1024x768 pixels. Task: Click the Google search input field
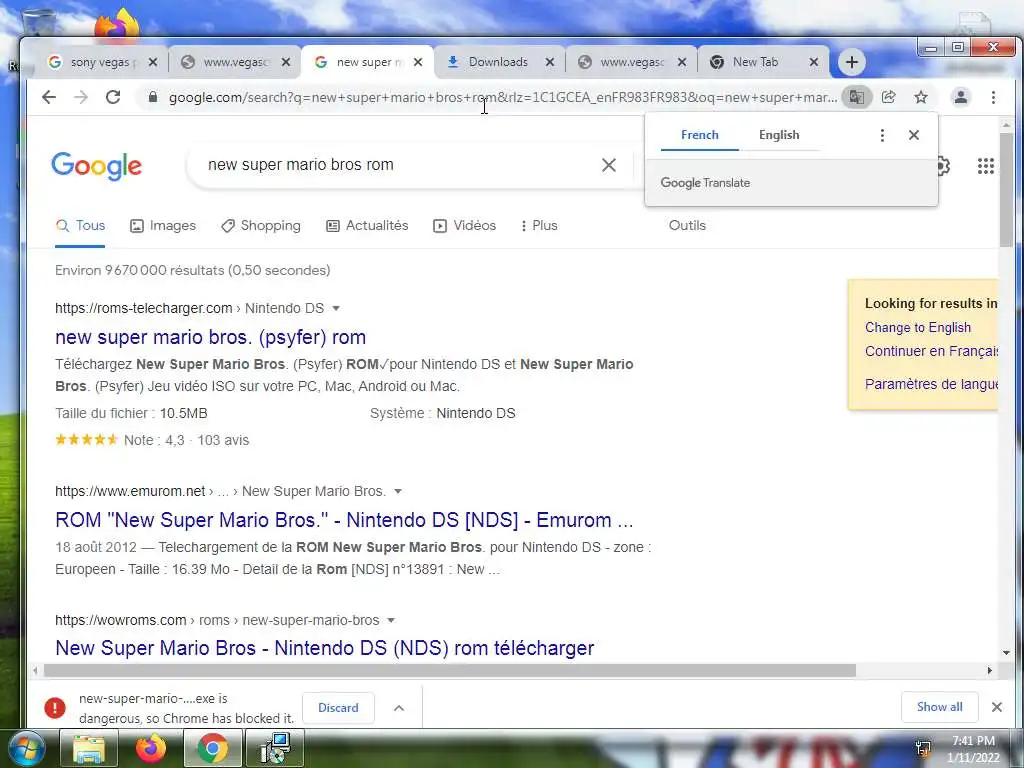pyautogui.click(x=398, y=165)
